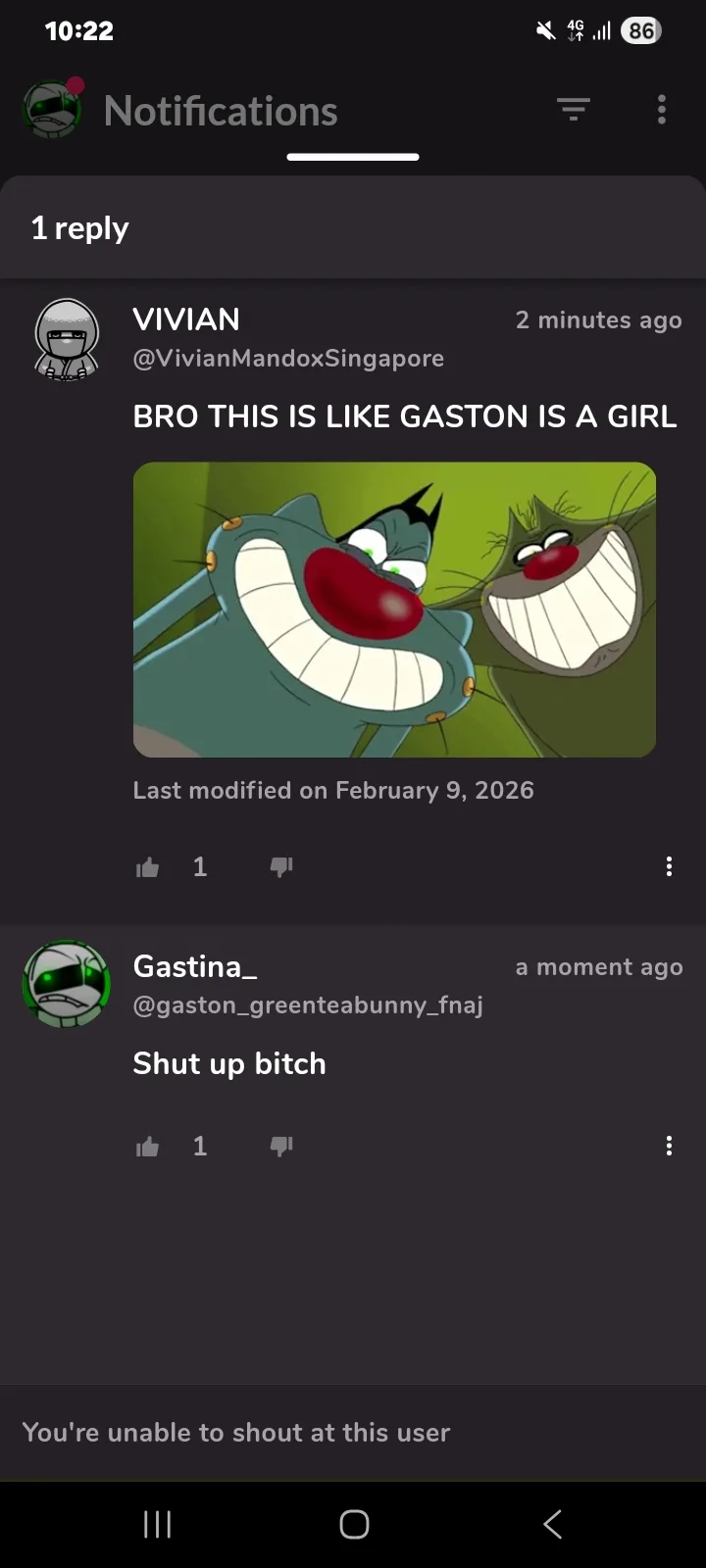This screenshot has height=1568, width=706.
Task: Dislike VIVIAN's comment with thumbs down
Action: [x=281, y=866]
